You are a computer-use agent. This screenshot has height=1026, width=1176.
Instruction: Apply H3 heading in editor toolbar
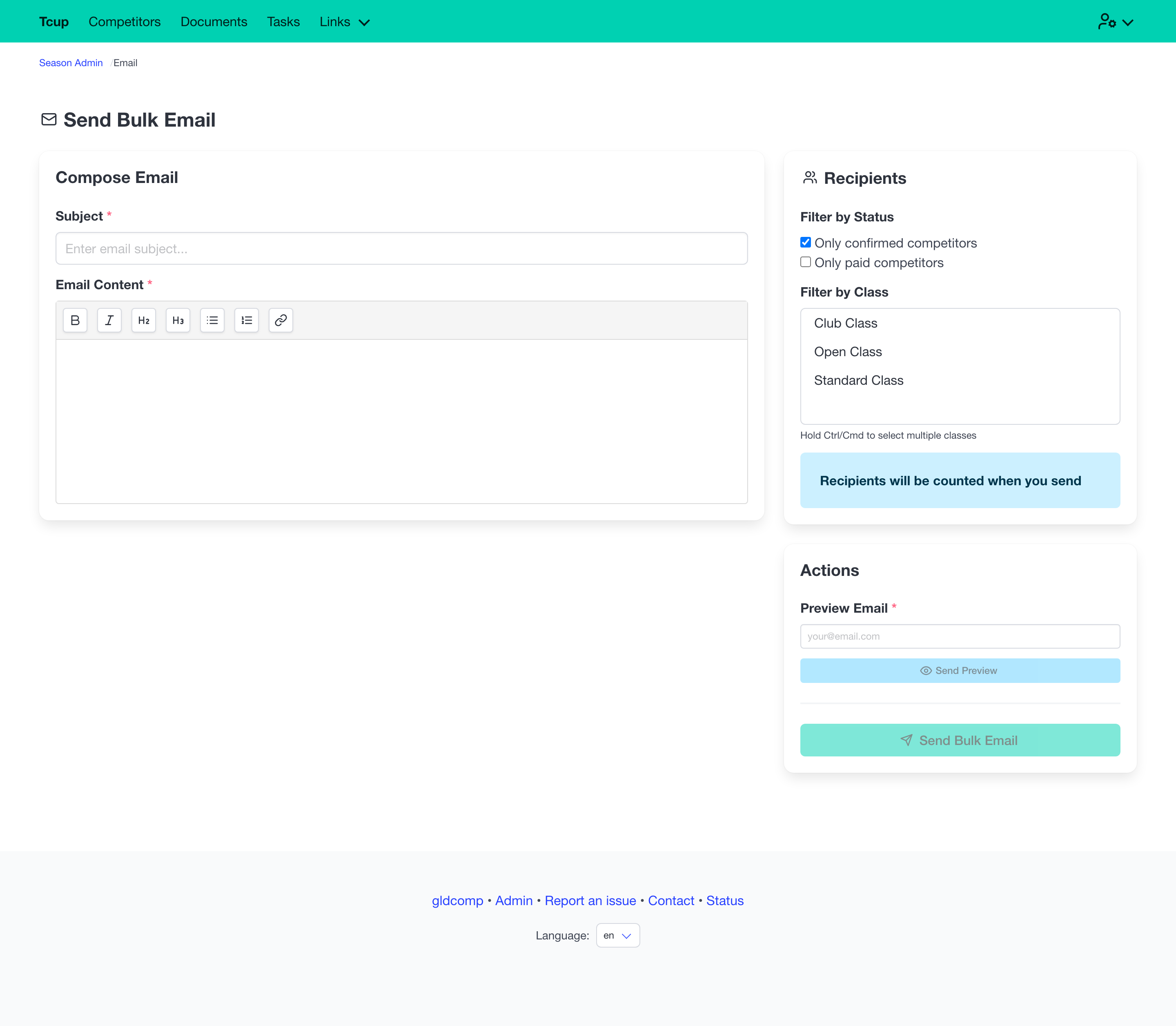178,320
